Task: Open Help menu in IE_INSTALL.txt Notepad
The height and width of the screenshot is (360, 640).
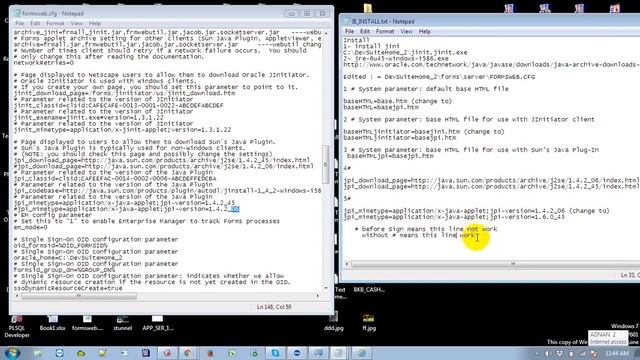Action: tap(424, 31)
